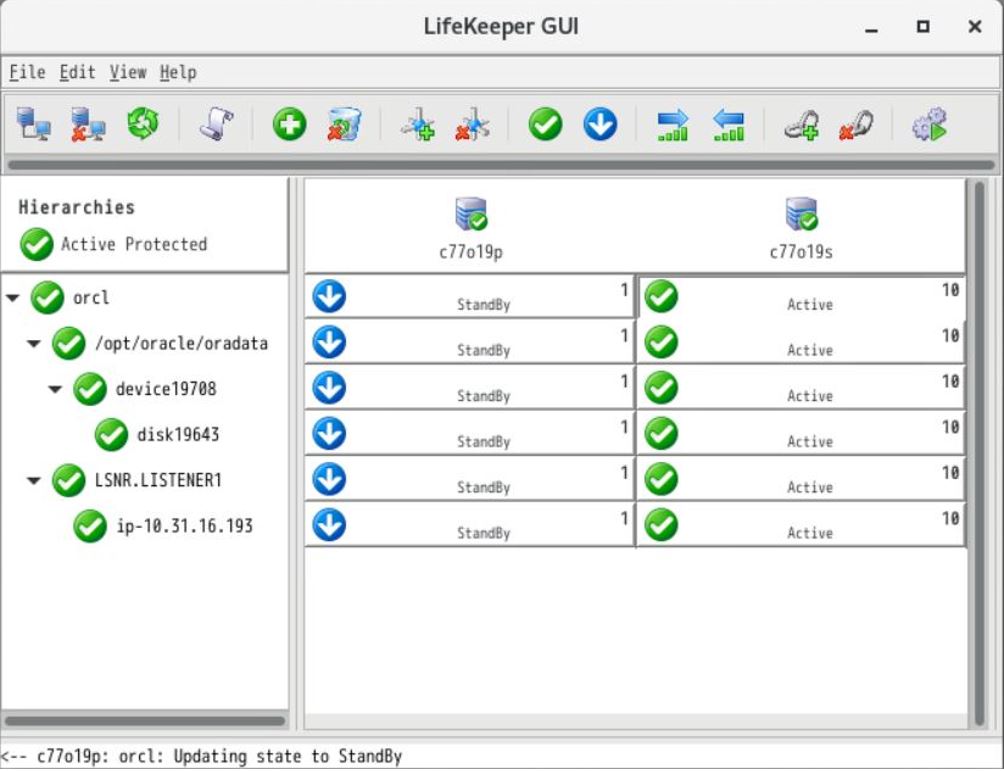Click StandBy text in the orcl row

(x=483, y=305)
